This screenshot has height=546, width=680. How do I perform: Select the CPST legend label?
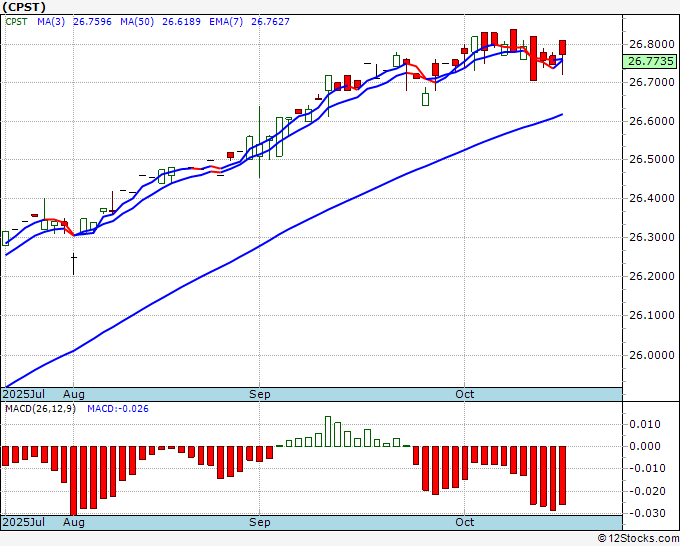(x=16, y=22)
